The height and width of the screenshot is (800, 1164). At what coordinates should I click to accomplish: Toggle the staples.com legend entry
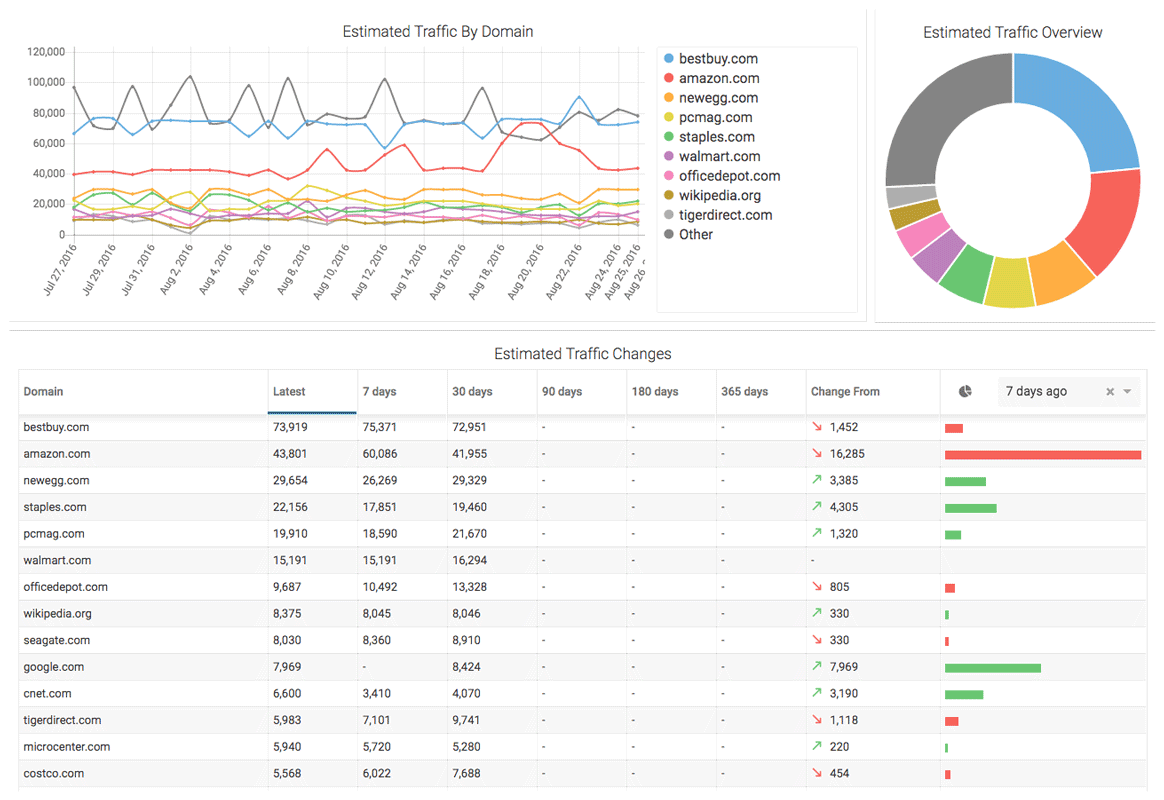click(709, 137)
